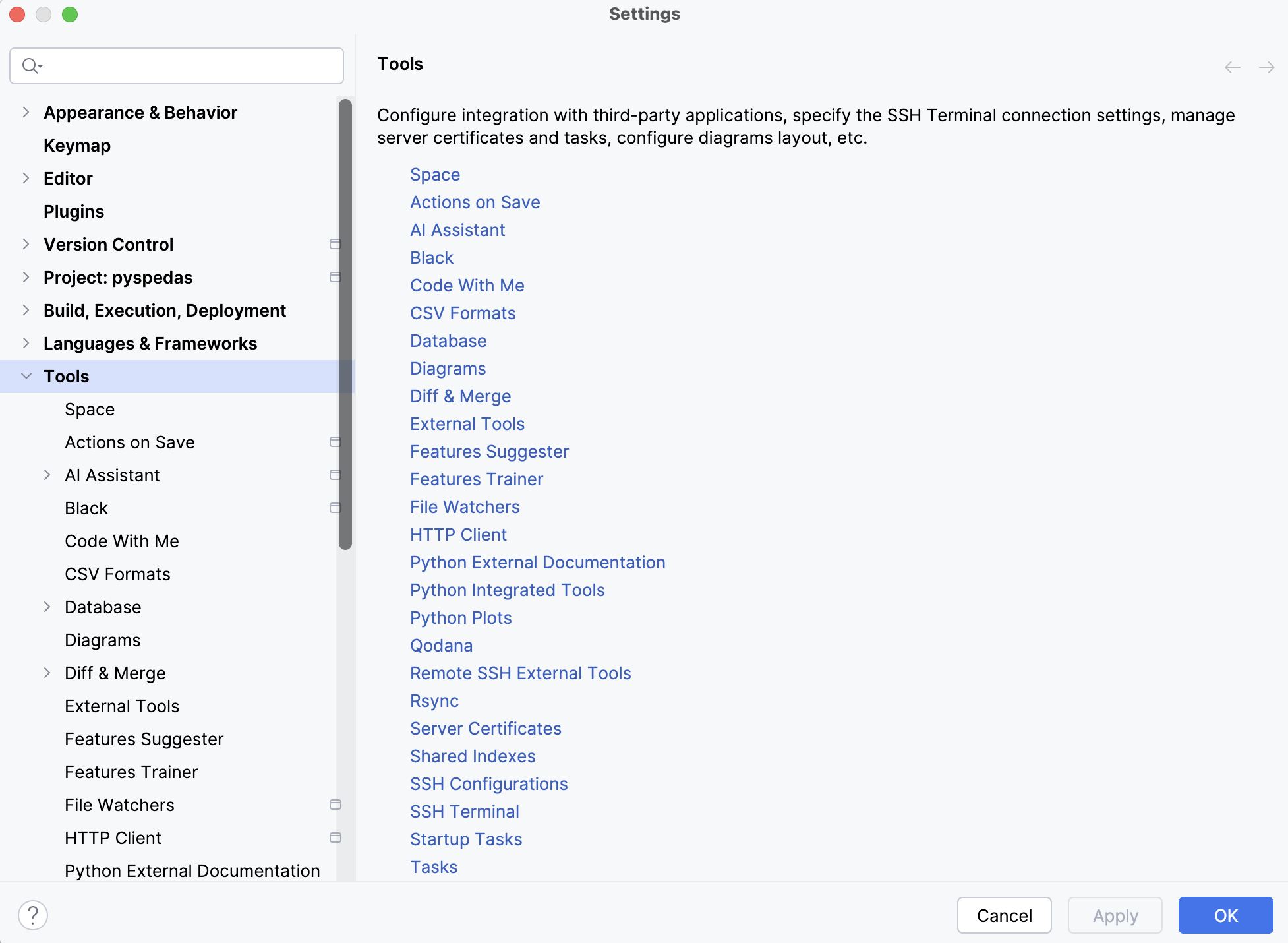The image size is (1288, 943).
Task: Select Features Suggester in sidebar
Action: pyautogui.click(x=144, y=739)
